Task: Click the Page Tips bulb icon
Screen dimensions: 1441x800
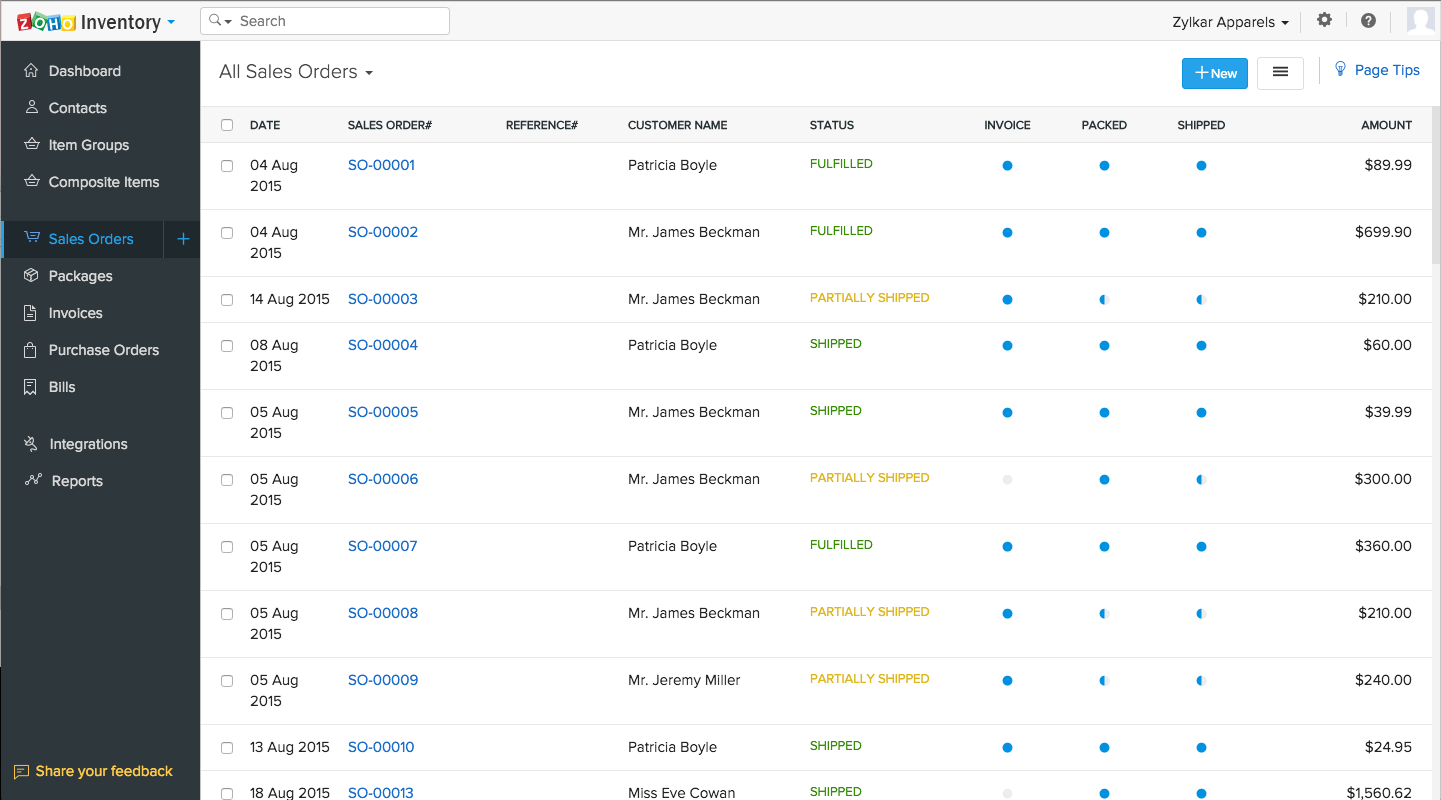Action: [x=1340, y=69]
